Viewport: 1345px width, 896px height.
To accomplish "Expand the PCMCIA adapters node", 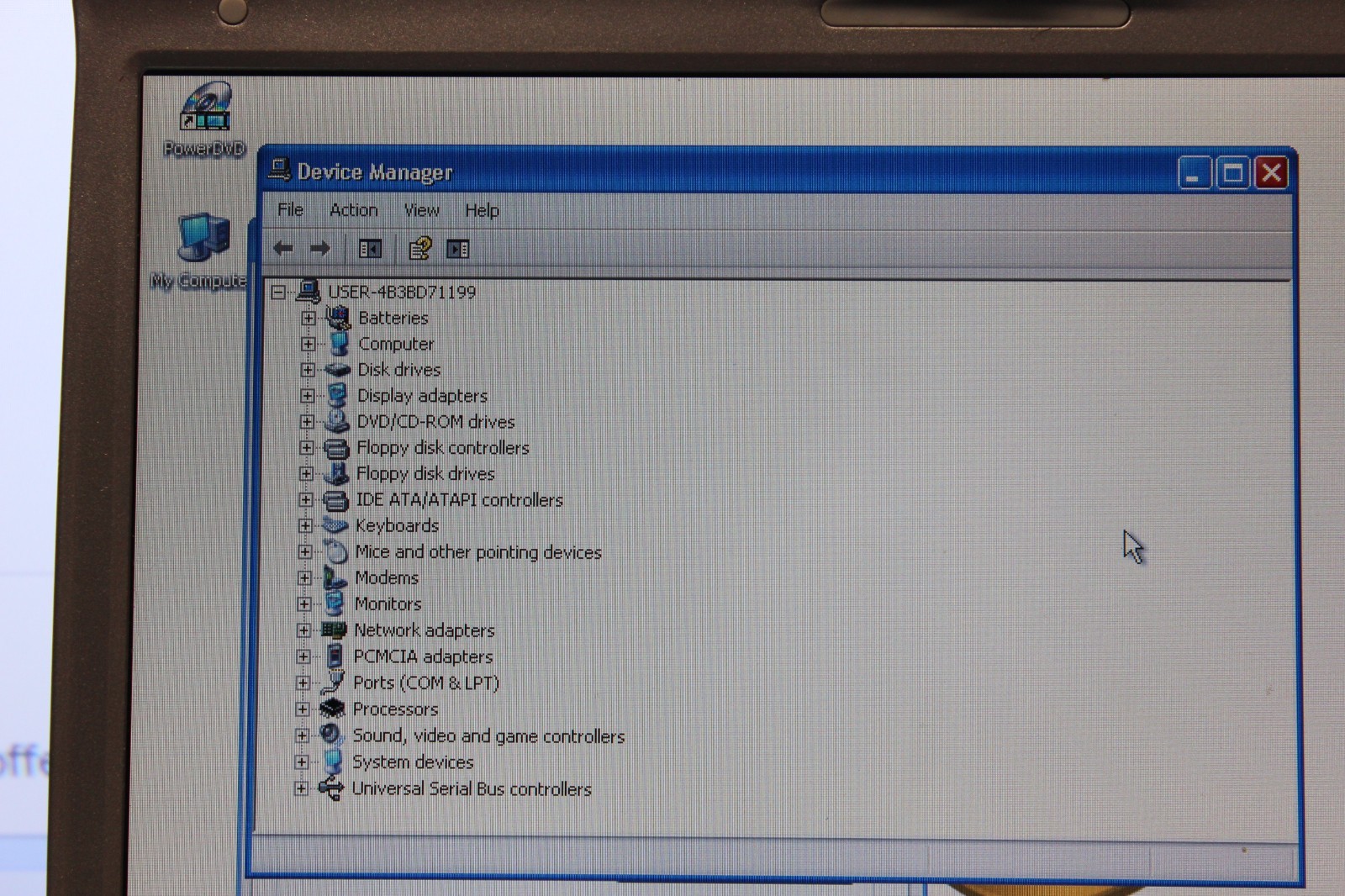I will click(303, 656).
